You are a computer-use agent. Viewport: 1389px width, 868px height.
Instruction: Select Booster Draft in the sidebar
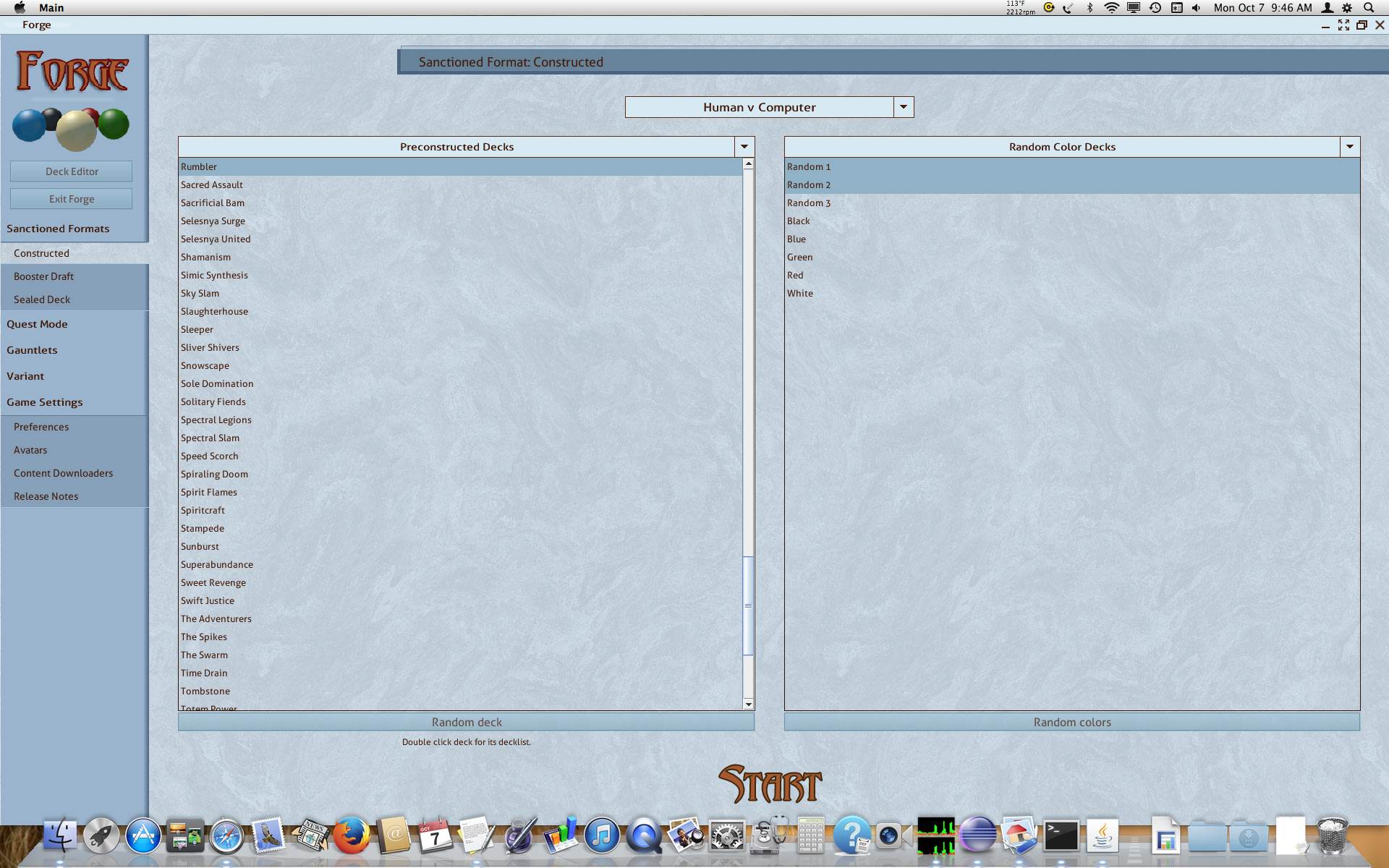point(43,276)
